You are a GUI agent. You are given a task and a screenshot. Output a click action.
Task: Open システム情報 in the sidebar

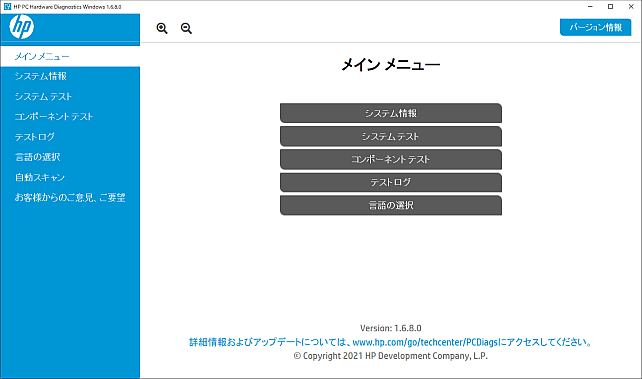[70, 76]
